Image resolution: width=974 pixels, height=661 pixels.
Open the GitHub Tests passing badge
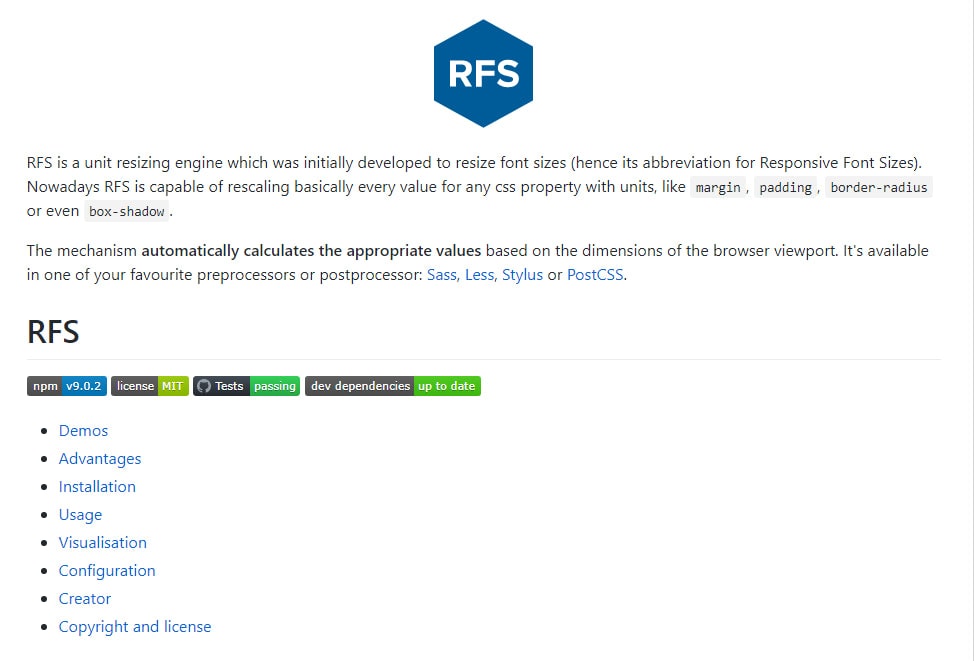tap(247, 386)
